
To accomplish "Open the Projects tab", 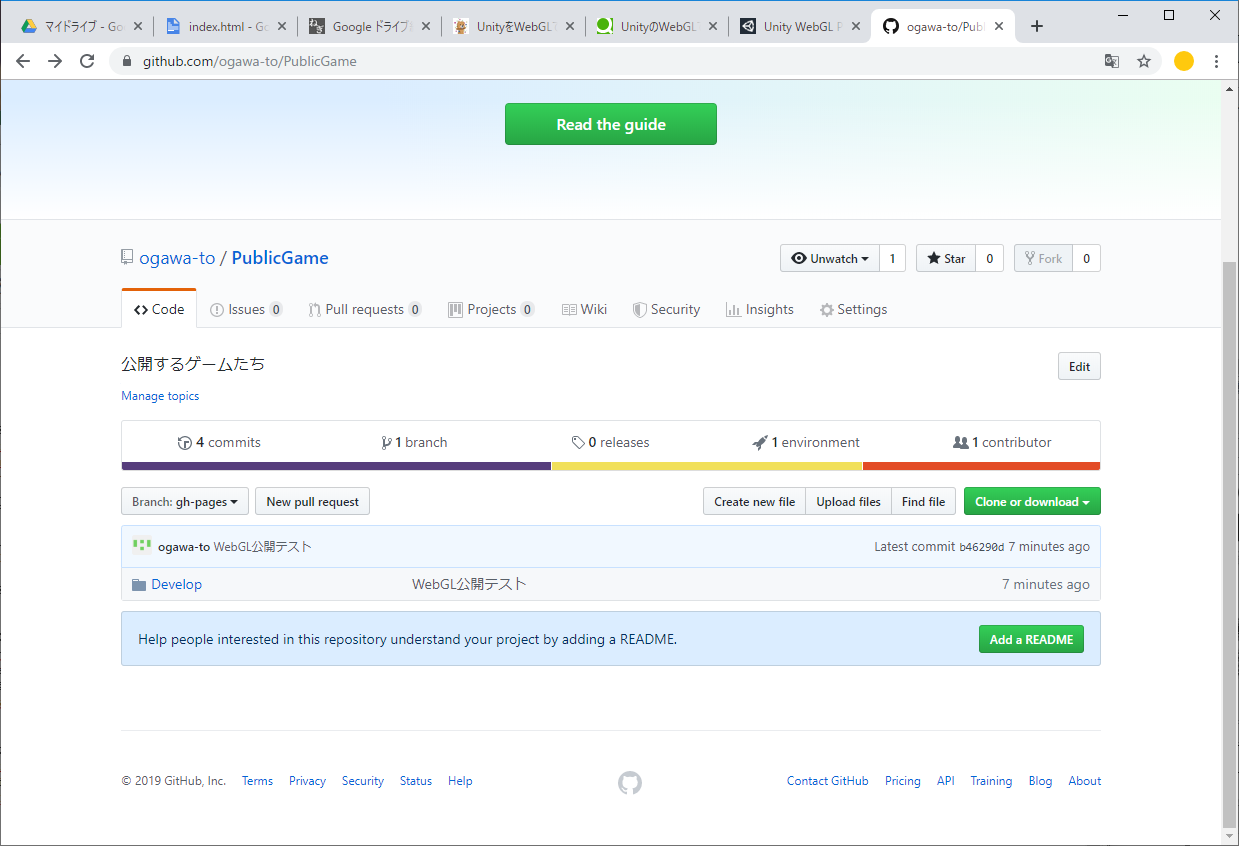I will [x=491, y=309].
